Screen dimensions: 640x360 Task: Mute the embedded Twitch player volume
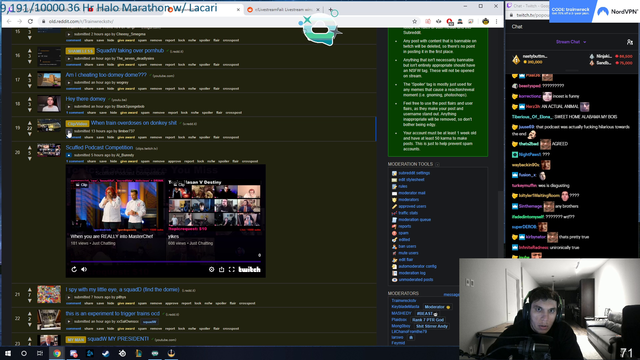[84, 269]
